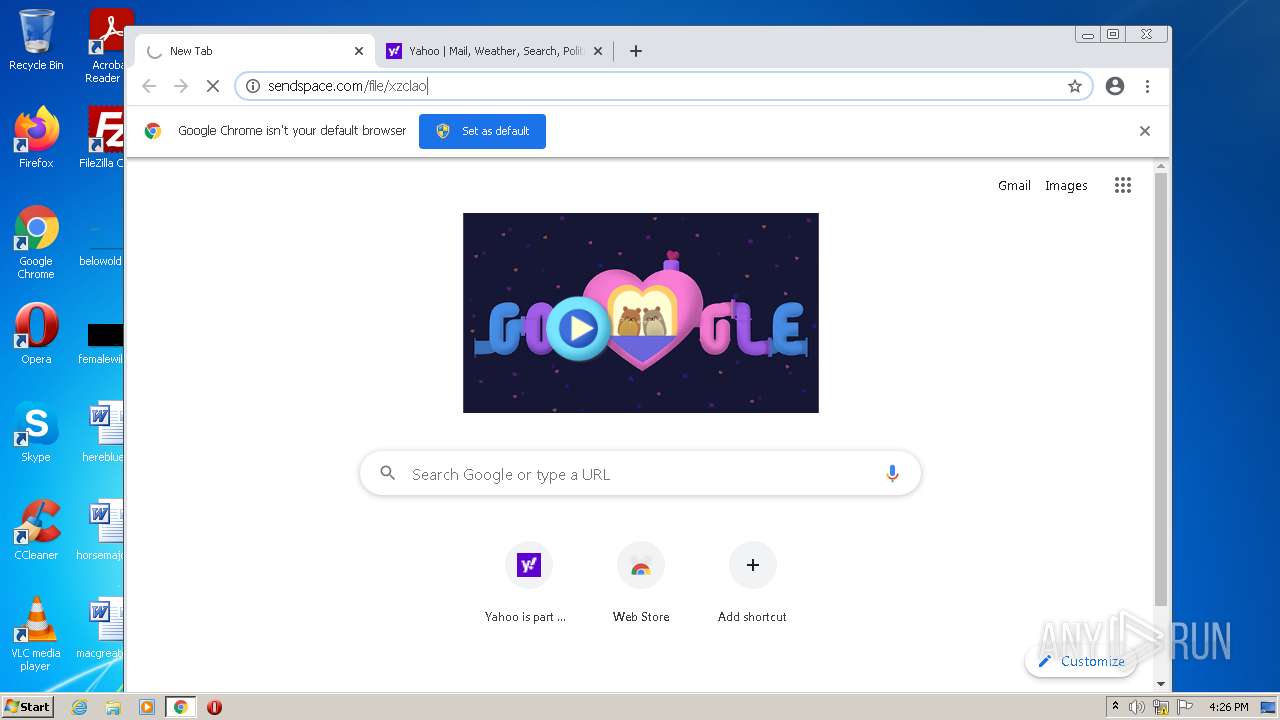The height and width of the screenshot is (720, 1280).
Task: Click the page vertical scrollbar
Action: (x=1161, y=390)
